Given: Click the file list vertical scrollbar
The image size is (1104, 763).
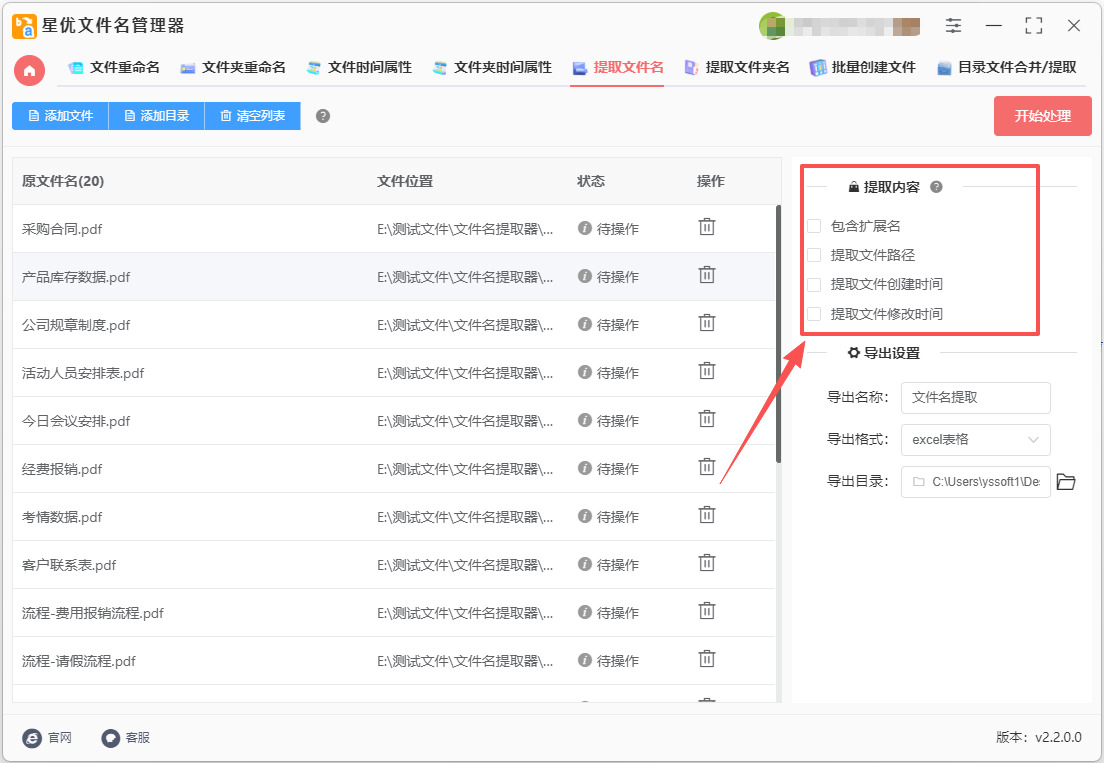Looking at the screenshot, I should 778,334.
